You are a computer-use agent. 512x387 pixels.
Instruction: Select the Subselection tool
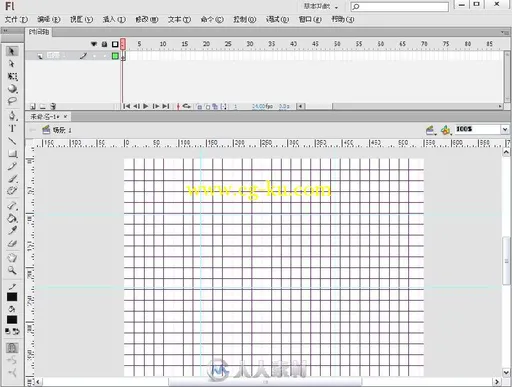click(12, 64)
